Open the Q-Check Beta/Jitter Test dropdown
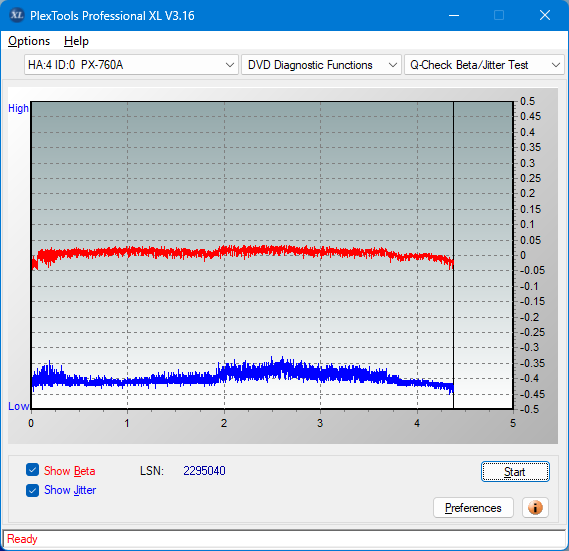569x551 pixels. tap(484, 65)
